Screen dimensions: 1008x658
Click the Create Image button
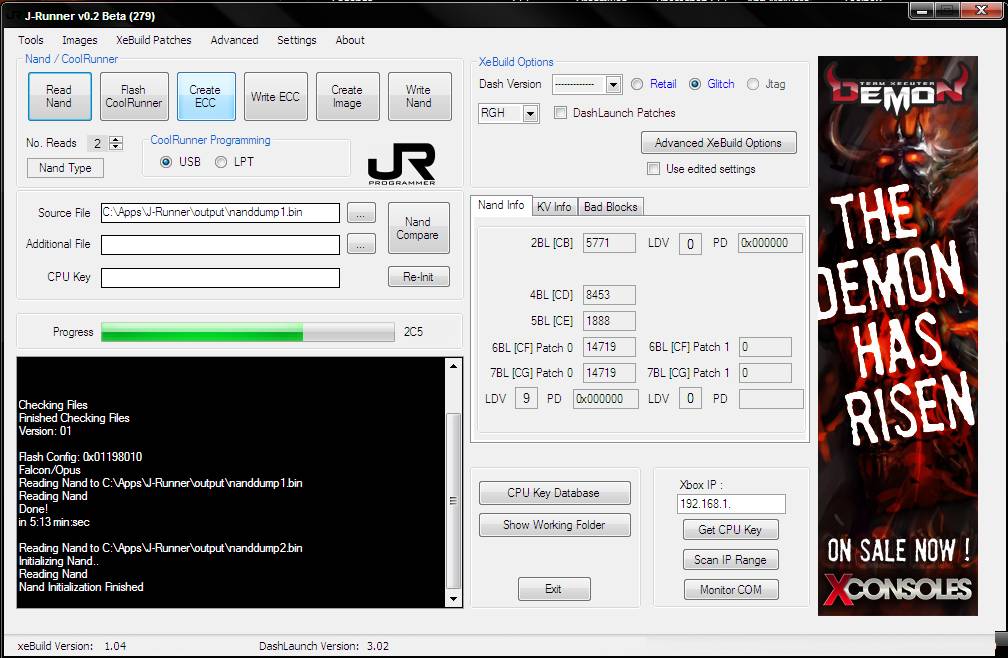click(x=347, y=96)
